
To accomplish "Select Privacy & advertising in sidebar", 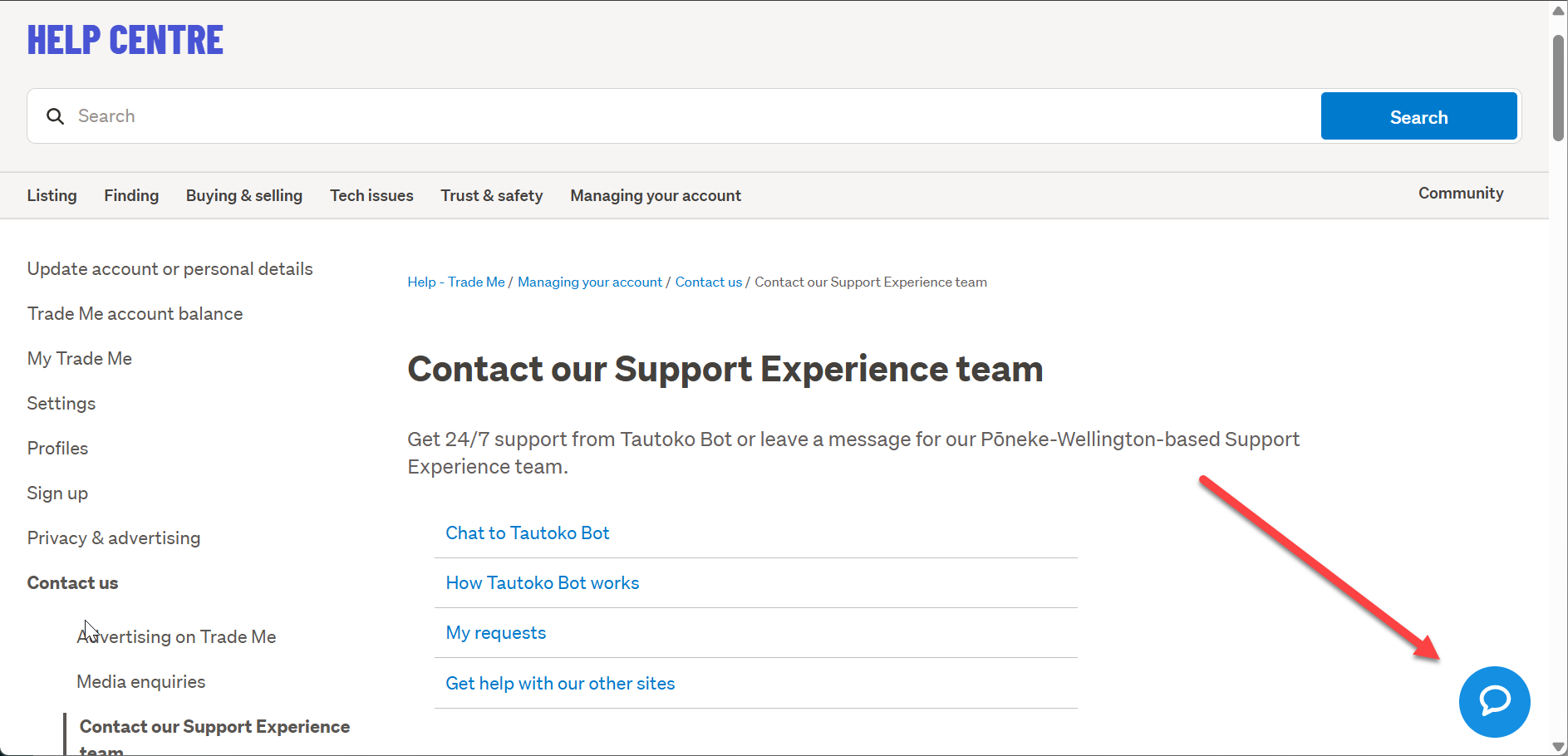I will [x=114, y=538].
